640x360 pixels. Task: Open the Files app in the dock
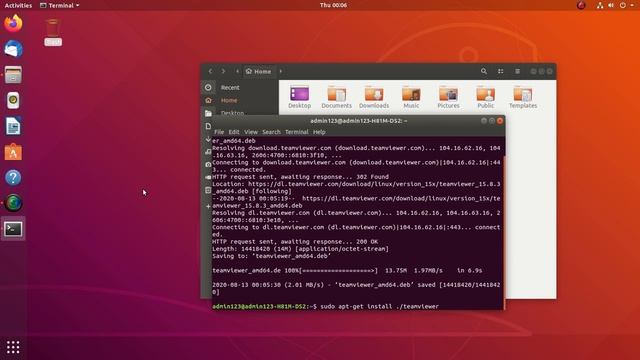pyautogui.click(x=13, y=75)
